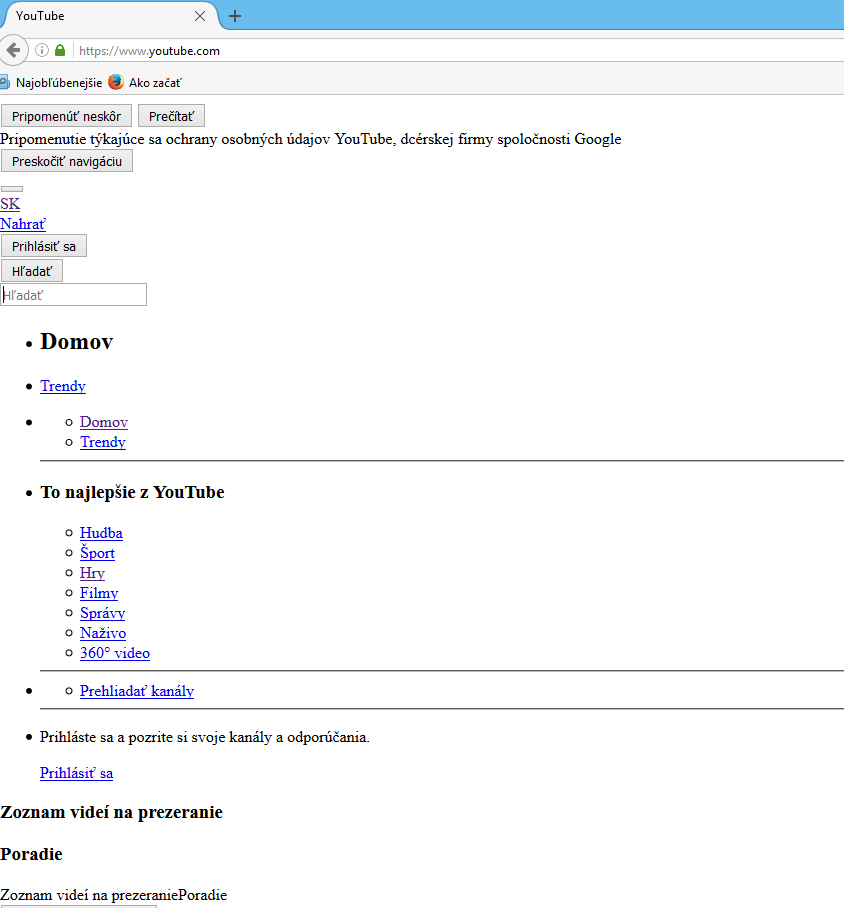Open the 'Filmy' category link
Viewport: 844px width, 908px height.
(x=98, y=592)
